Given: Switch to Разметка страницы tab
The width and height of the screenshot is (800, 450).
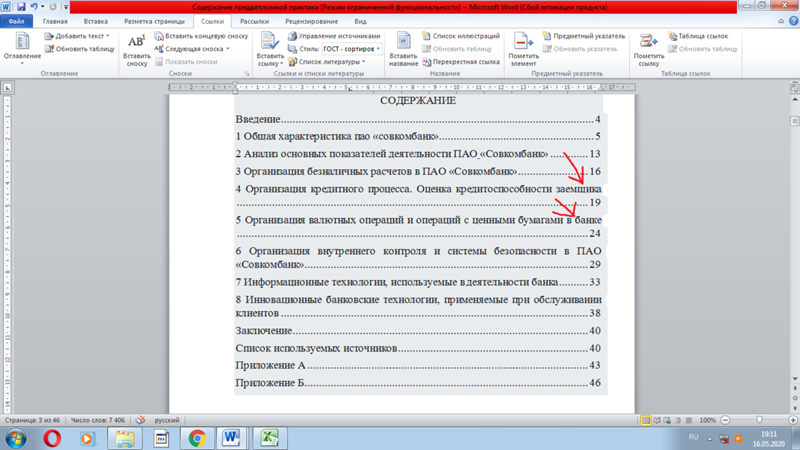Looking at the screenshot, I should (x=154, y=21).
